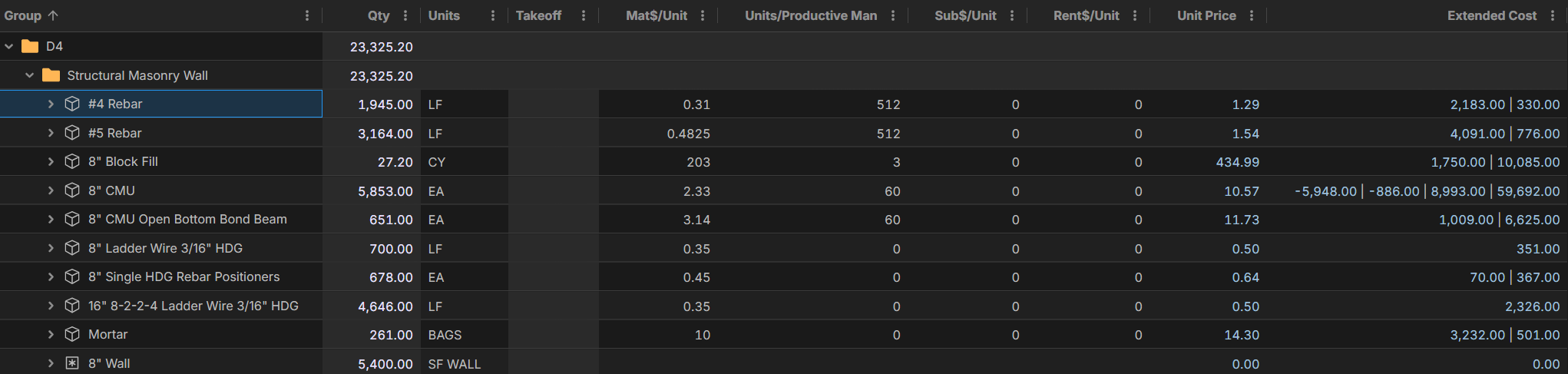This screenshot has height=374, width=1568.
Task: Open the Units column options menu
Action: (493, 15)
